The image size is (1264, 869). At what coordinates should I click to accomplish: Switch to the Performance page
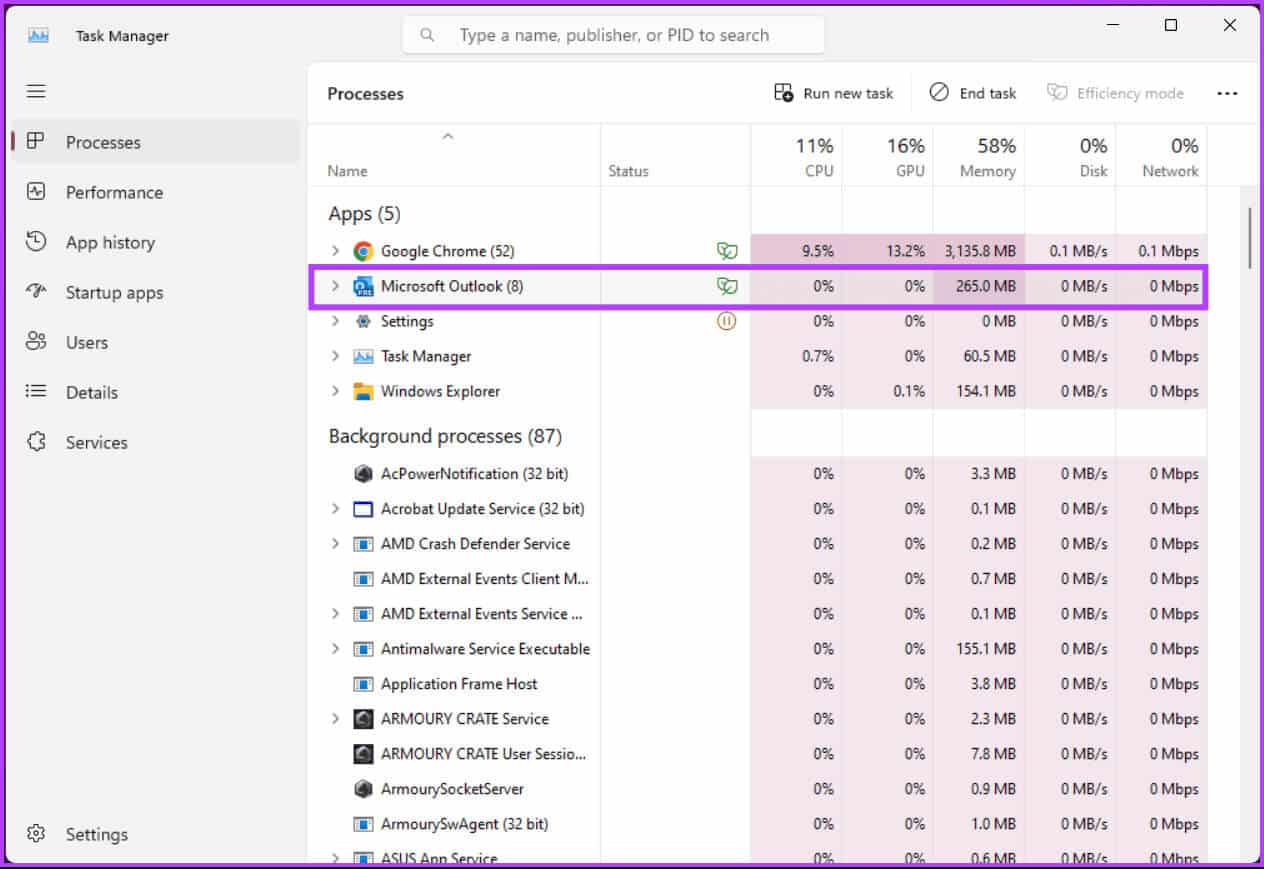coord(154,192)
